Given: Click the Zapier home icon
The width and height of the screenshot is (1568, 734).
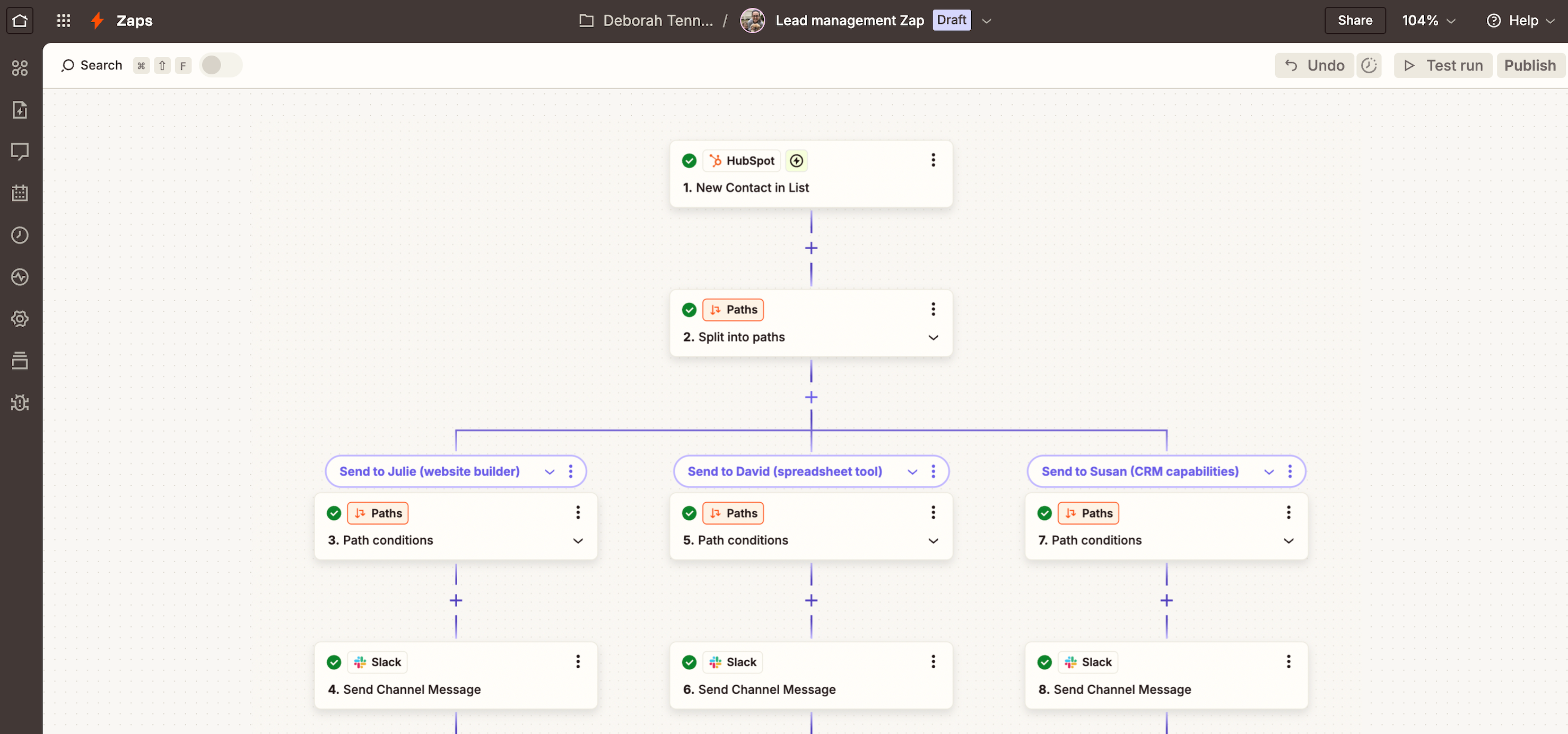Looking at the screenshot, I should click(x=20, y=20).
